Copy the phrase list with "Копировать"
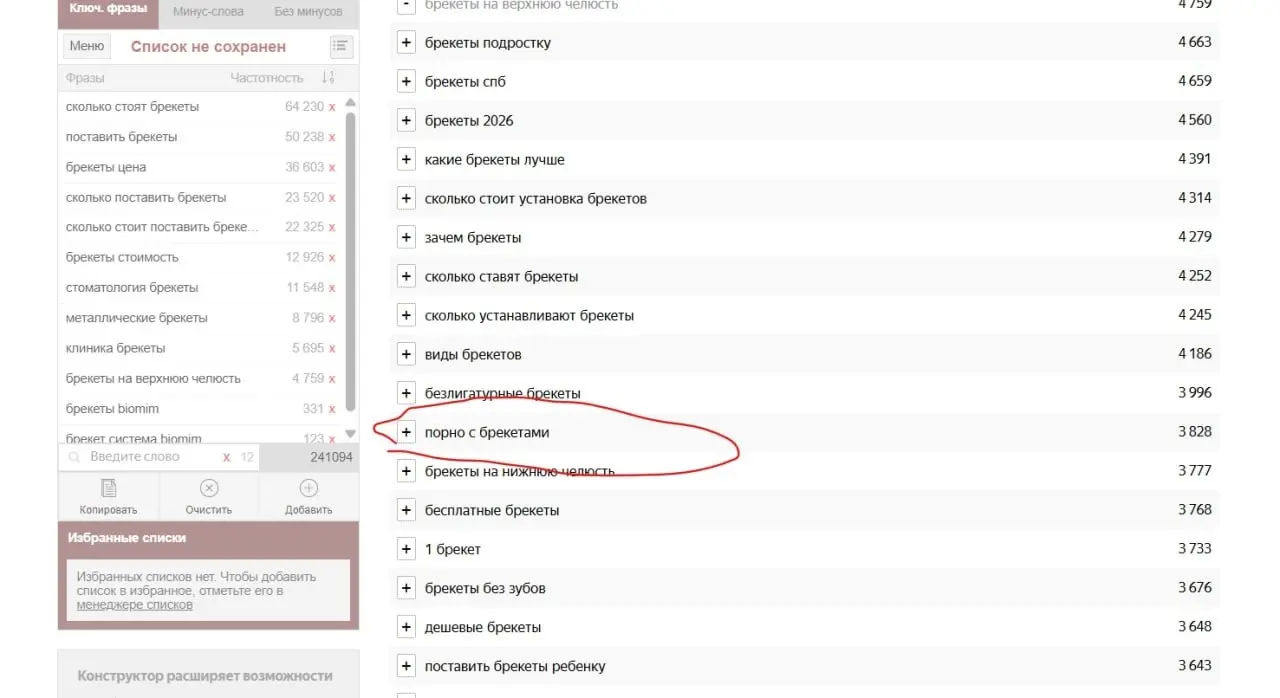The image size is (1280, 698). click(x=108, y=497)
